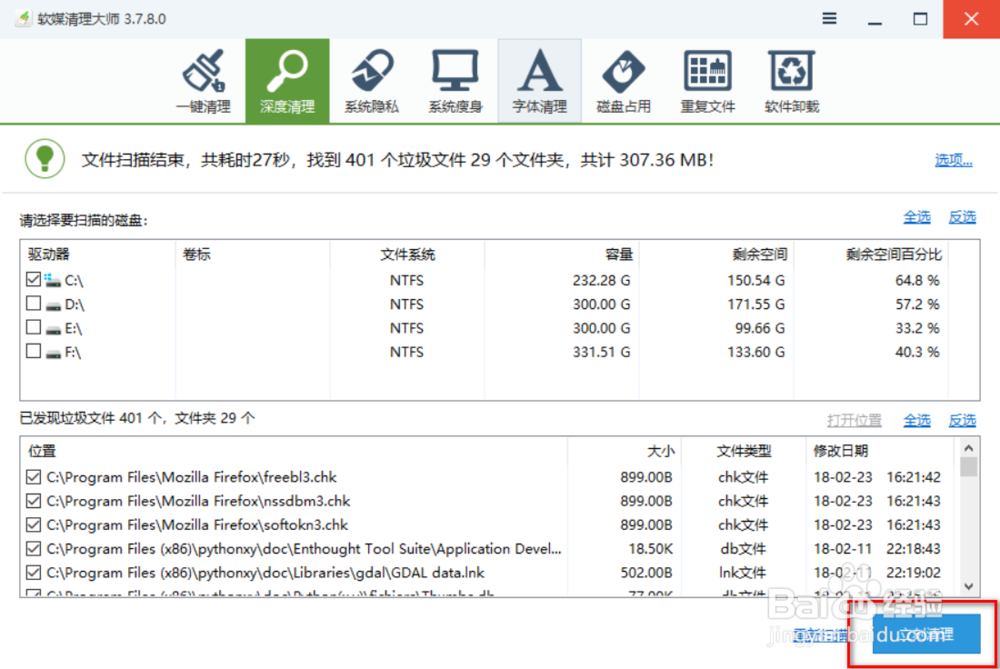1000x669 pixels.
Task: Enable scanning of the D:\ drive
Action: 33,304
